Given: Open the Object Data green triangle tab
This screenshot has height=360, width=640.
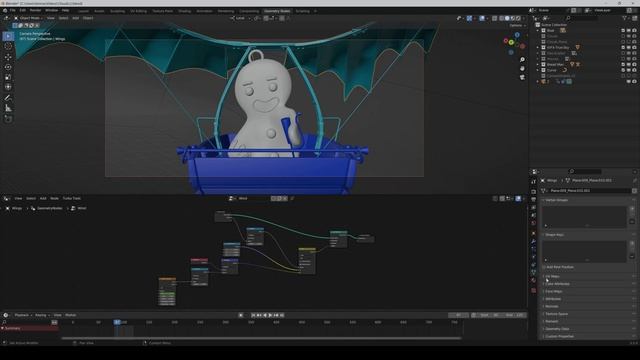Looking at the screenshot, I should tap(533, 272).
